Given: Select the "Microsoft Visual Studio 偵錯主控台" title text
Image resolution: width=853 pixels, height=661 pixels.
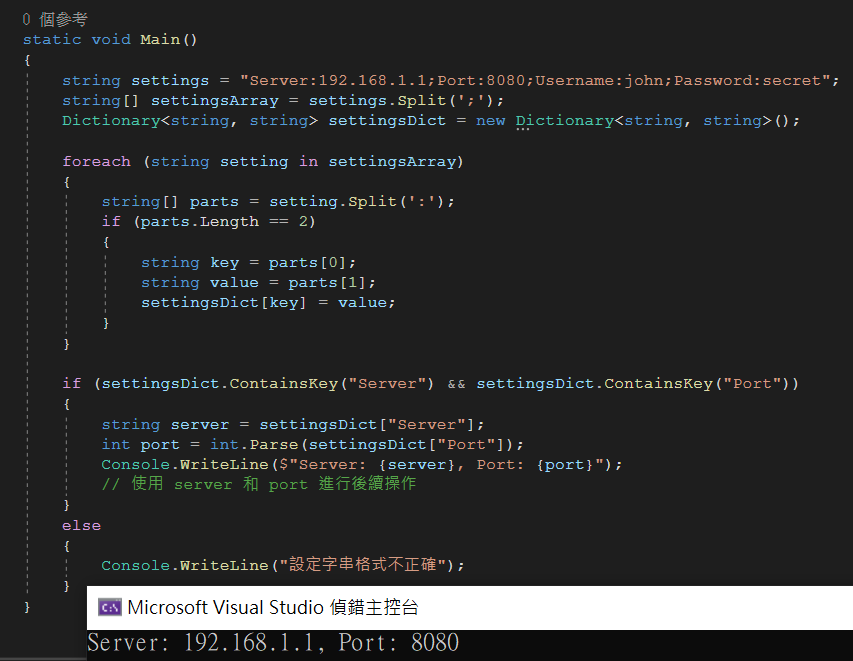Looking at the screenshot, I should point(273,607).
